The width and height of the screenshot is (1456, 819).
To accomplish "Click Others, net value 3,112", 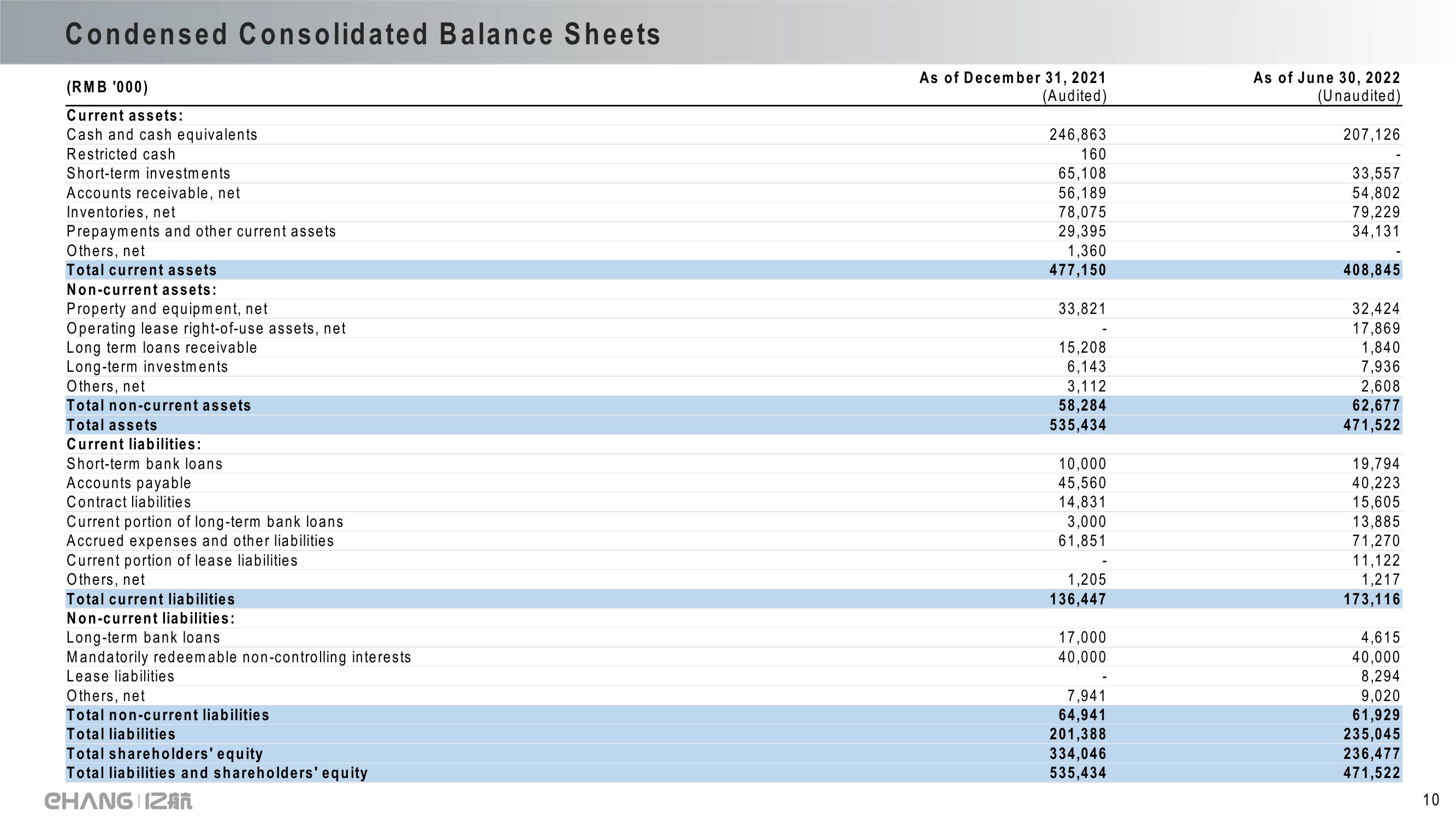I will click(1087, 386).
